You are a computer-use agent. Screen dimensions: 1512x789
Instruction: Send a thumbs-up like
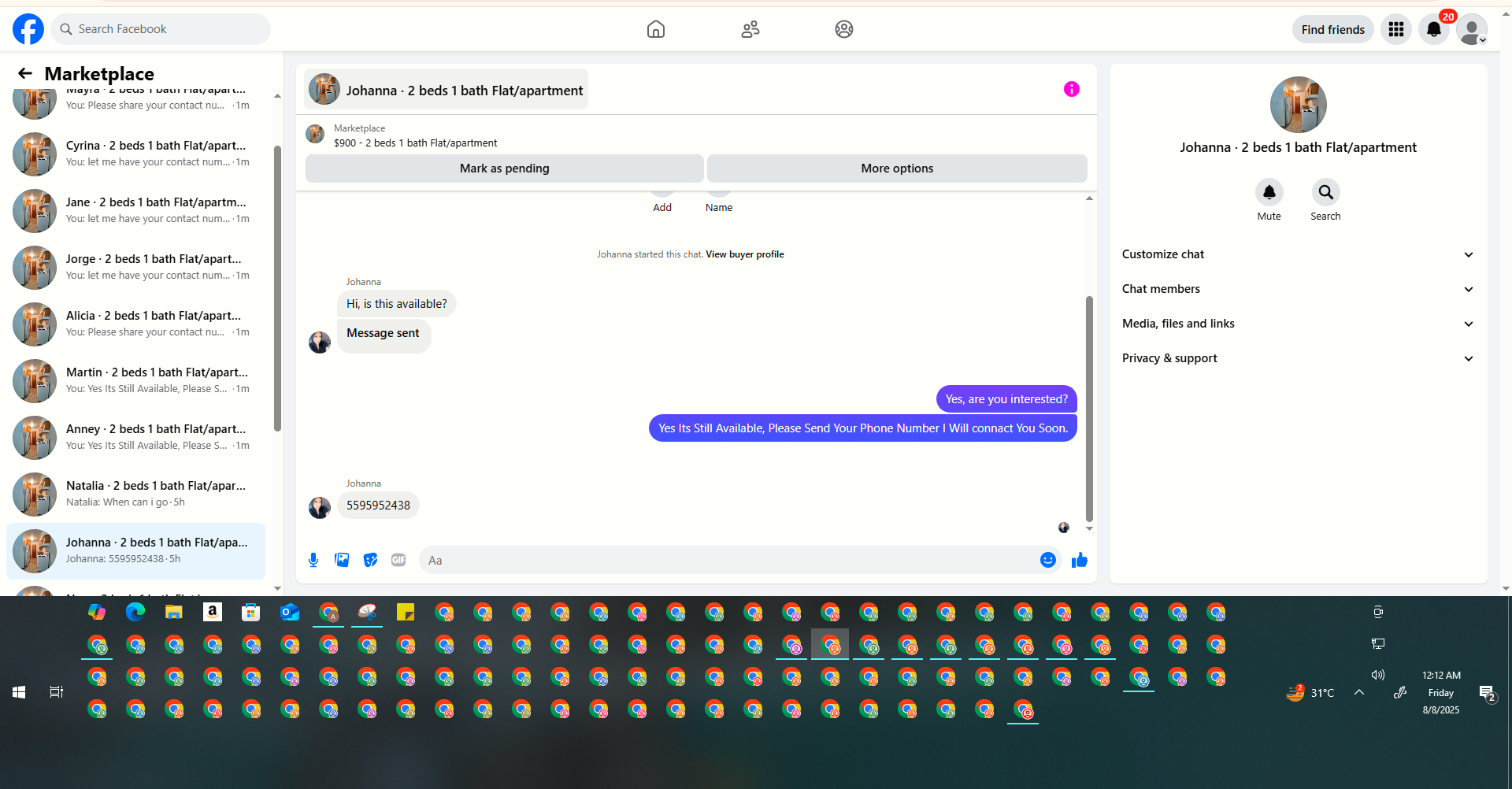point(1080,560)
